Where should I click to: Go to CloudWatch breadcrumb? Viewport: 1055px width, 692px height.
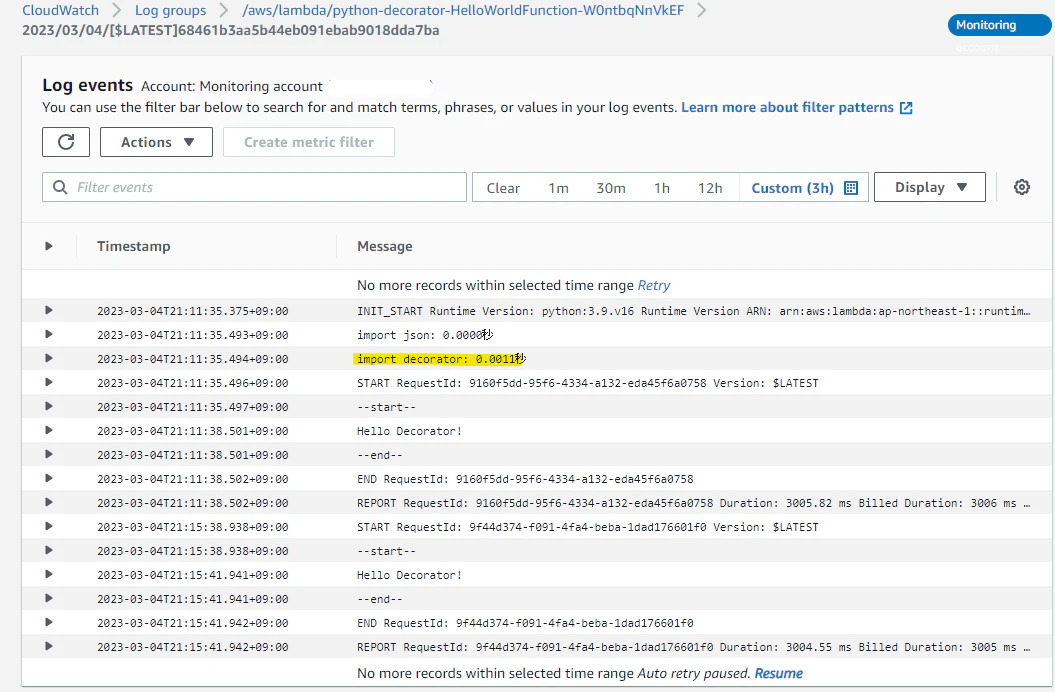click(x=61, y=10)
